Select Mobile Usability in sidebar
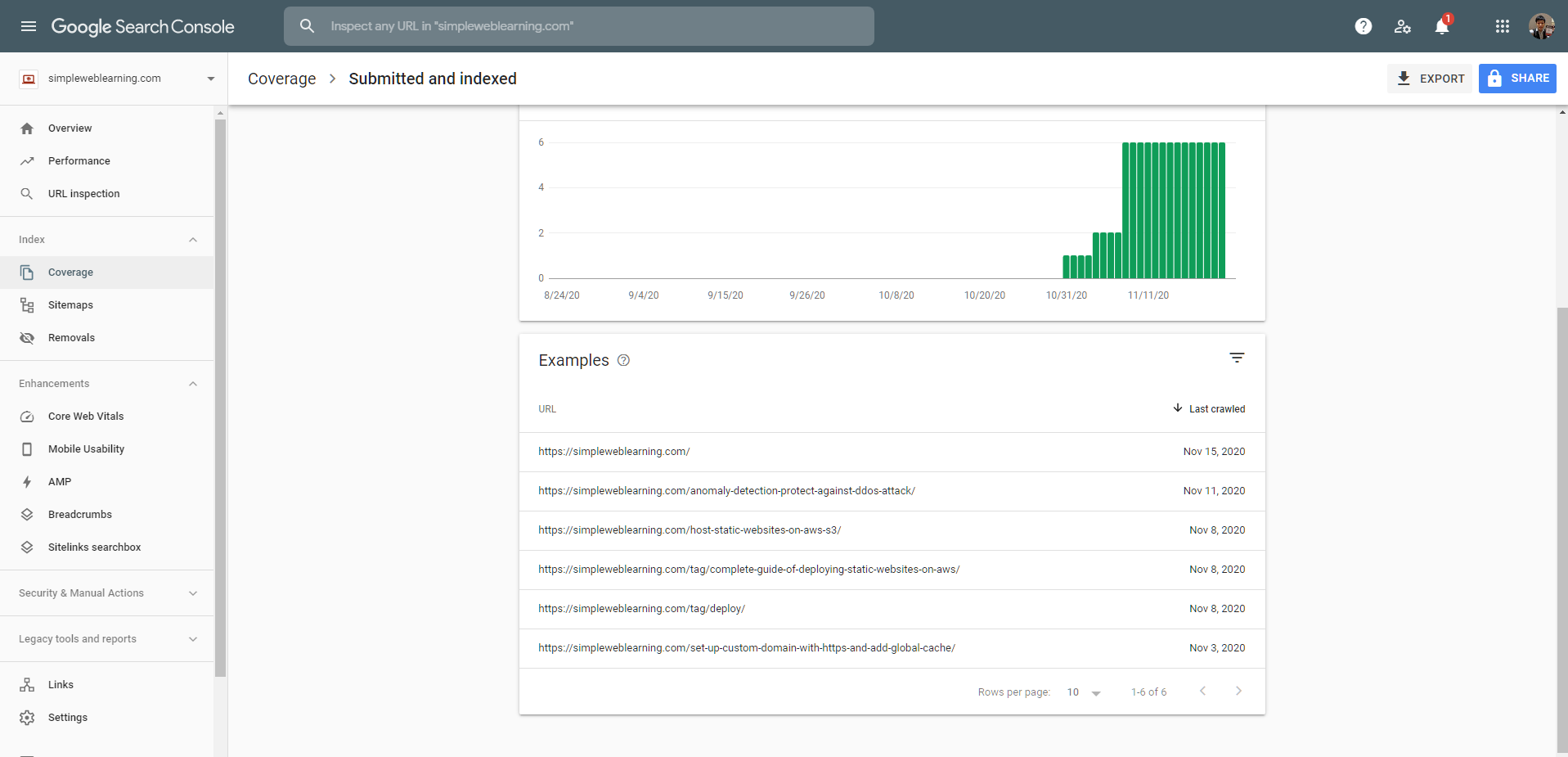 click(x=107, y=449)
